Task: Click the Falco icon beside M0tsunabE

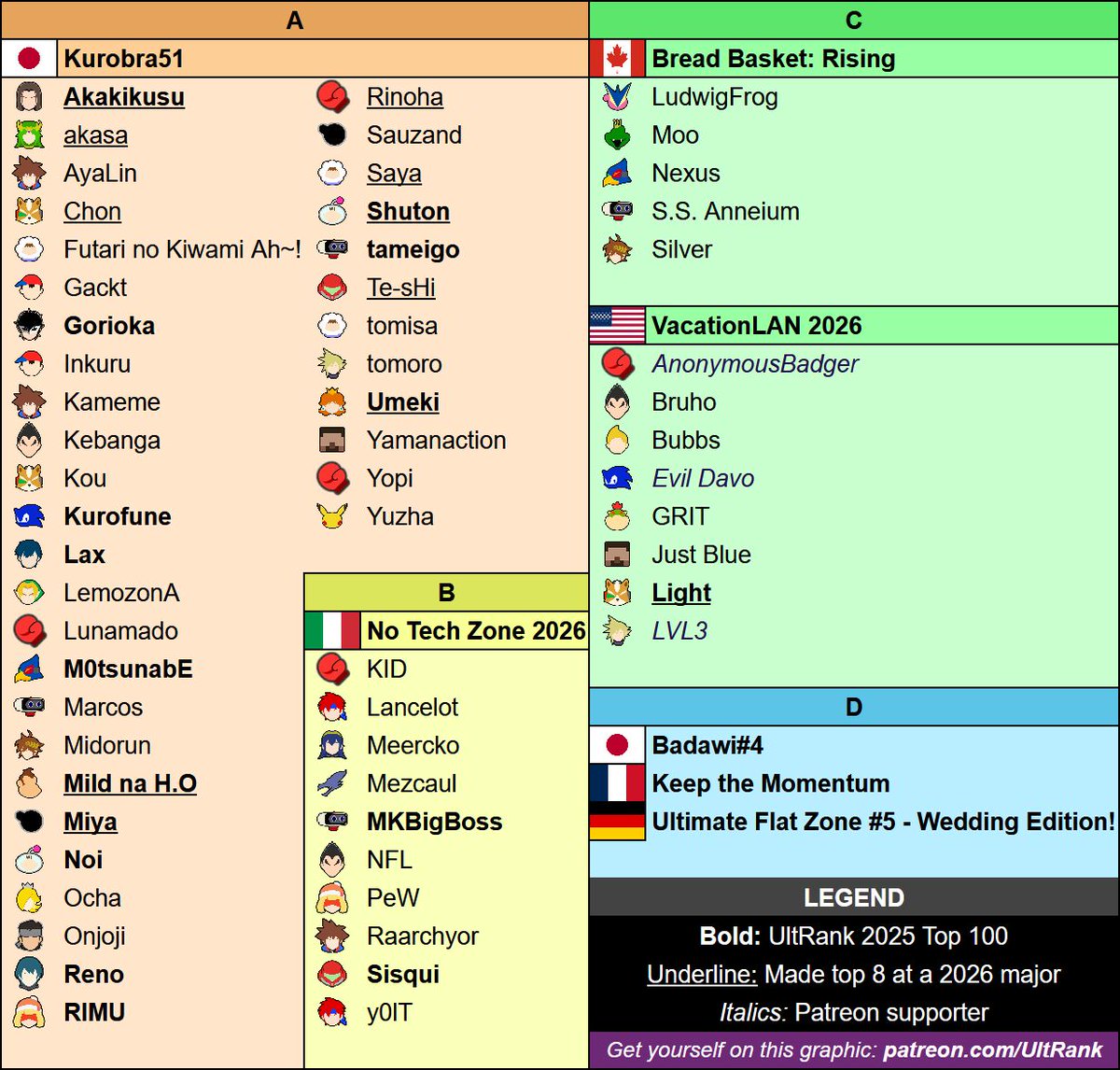Action: click(x=29, y=669)
